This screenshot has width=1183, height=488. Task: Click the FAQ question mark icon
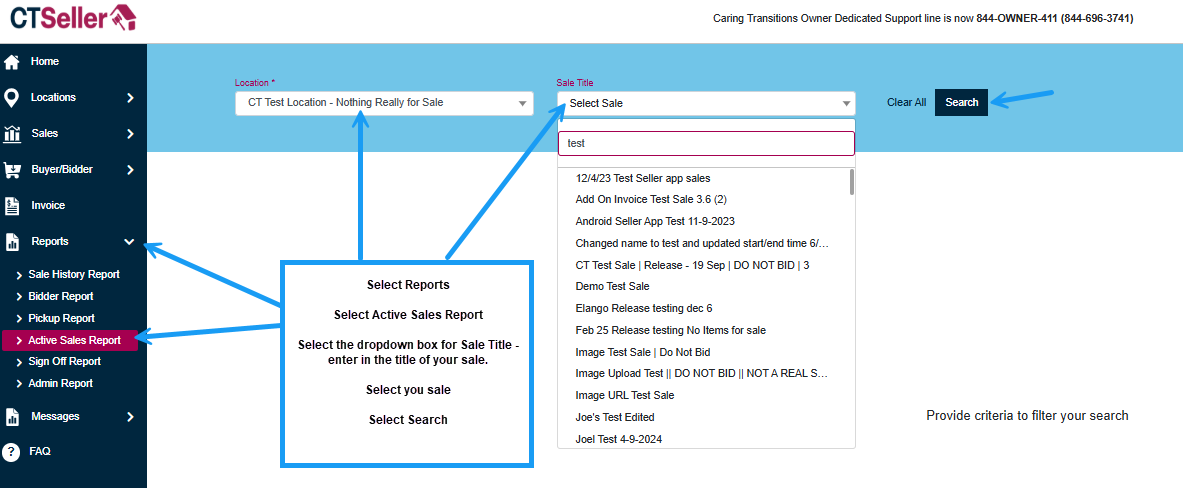click(x=11, y=452)
